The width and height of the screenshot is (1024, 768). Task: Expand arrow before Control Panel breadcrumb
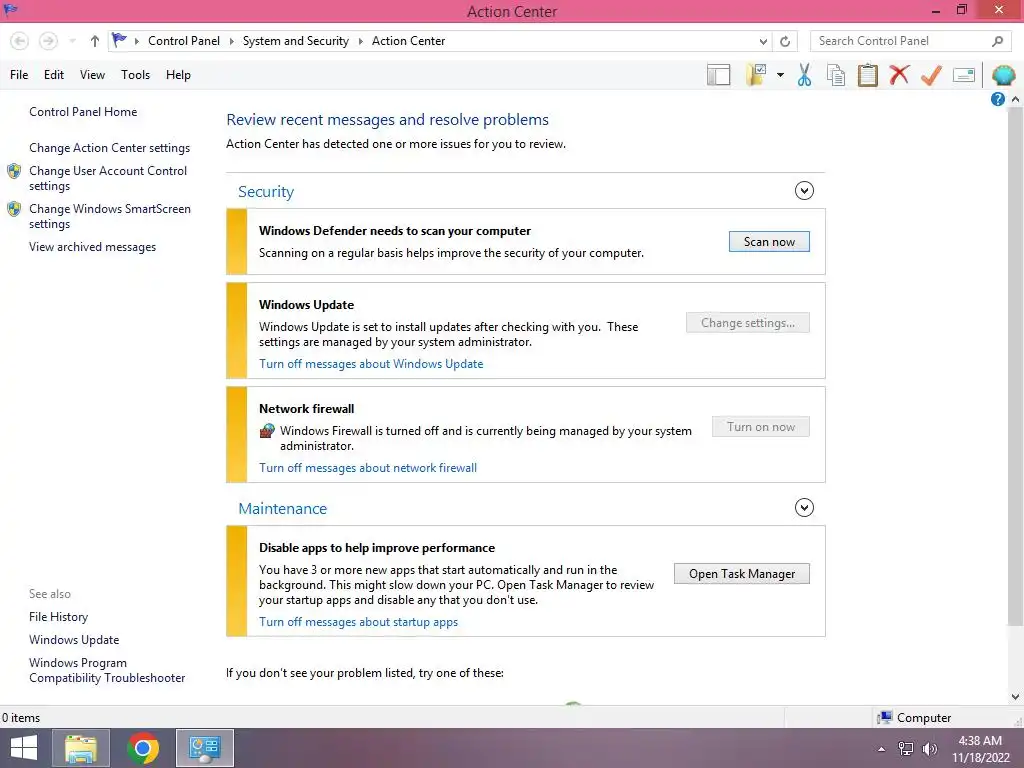tap(136, 41)
